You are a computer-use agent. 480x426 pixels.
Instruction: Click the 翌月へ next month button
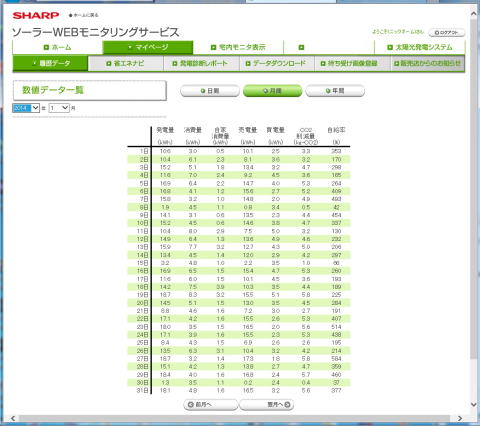267,405
